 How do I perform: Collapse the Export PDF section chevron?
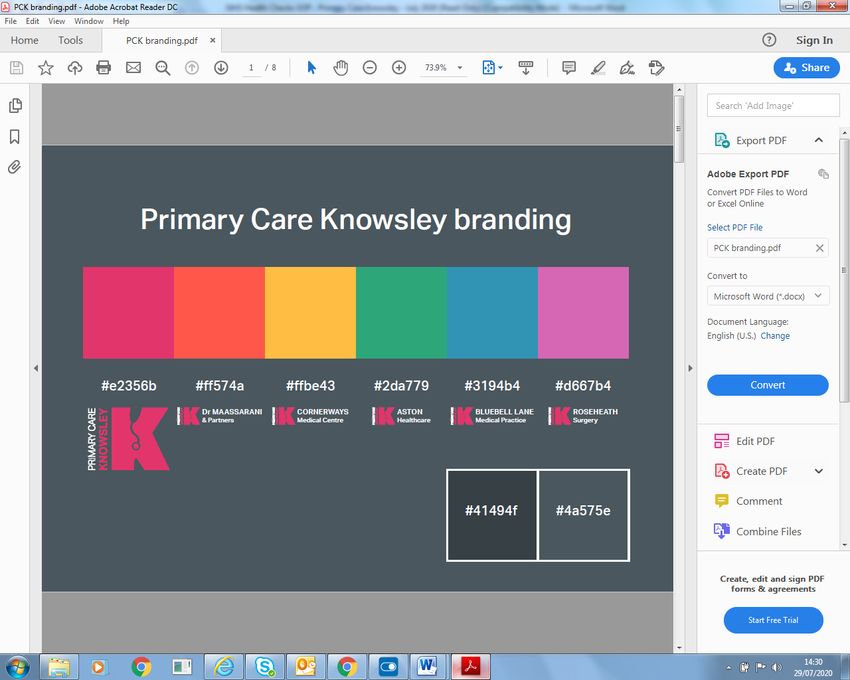(819, 140)
